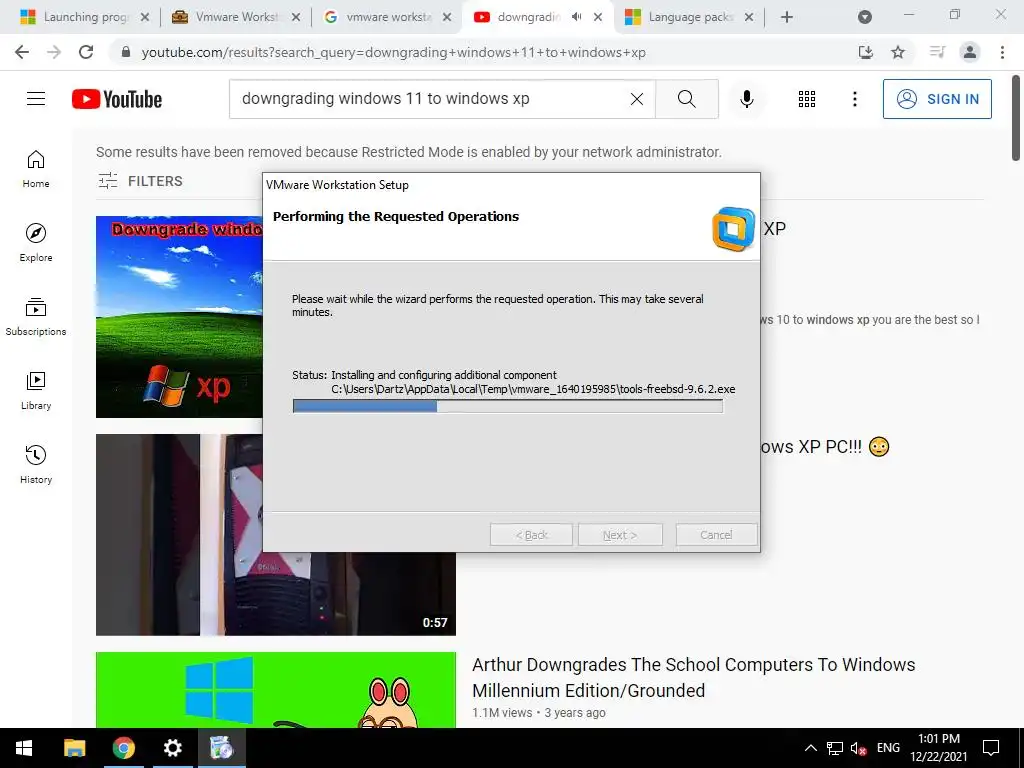Open the muted volume tray icon
1024x768 pixels.
pyautogui.click(x=858, y=748)
